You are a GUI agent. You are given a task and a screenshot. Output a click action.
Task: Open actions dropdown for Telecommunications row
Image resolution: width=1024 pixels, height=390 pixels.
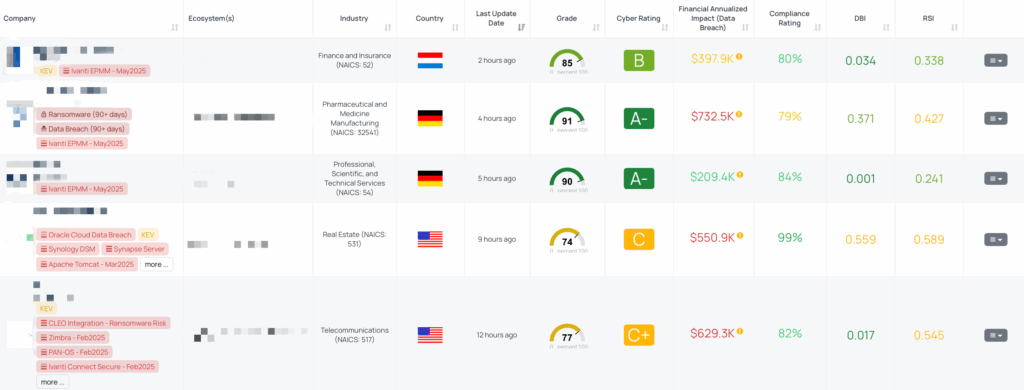pos(996,335)
